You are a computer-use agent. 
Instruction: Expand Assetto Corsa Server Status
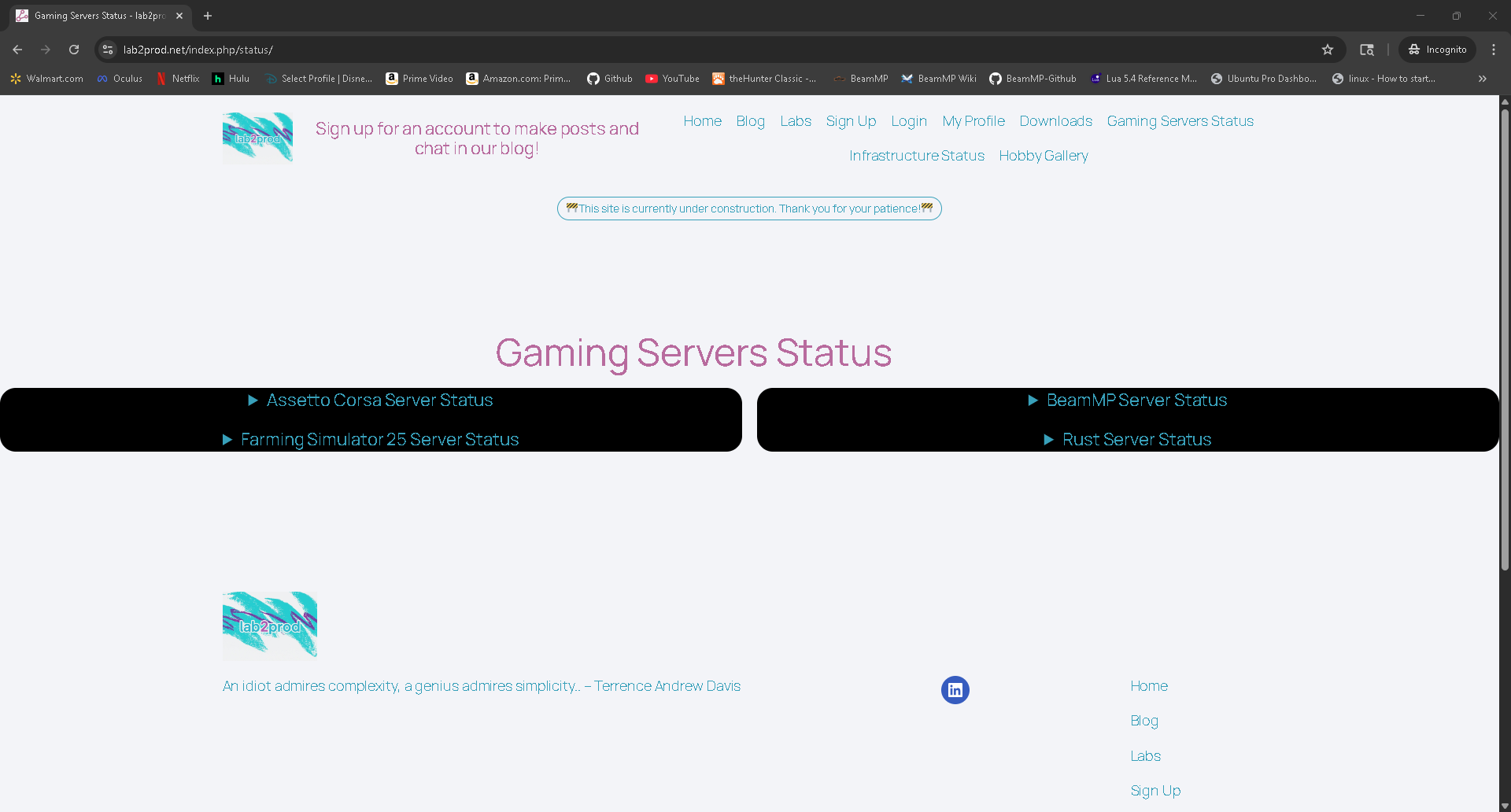371,400
